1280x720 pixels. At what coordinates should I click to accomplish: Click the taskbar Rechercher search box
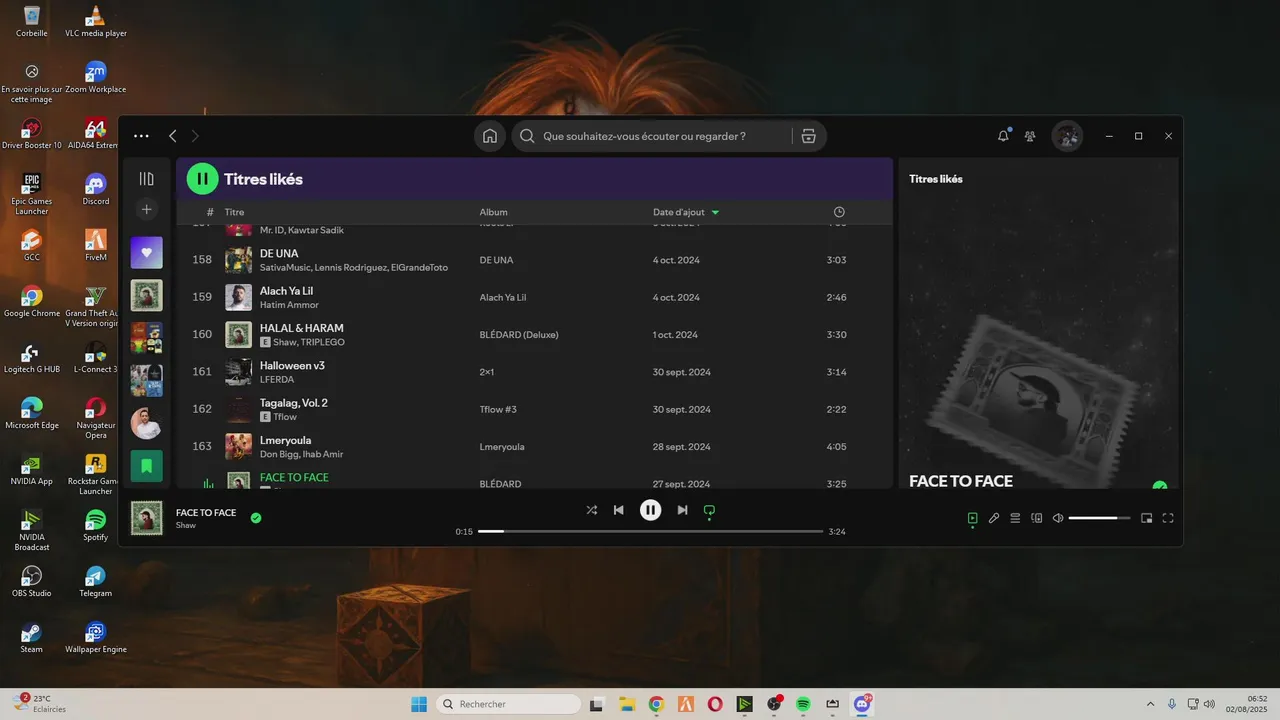click(x=509, y=704)
